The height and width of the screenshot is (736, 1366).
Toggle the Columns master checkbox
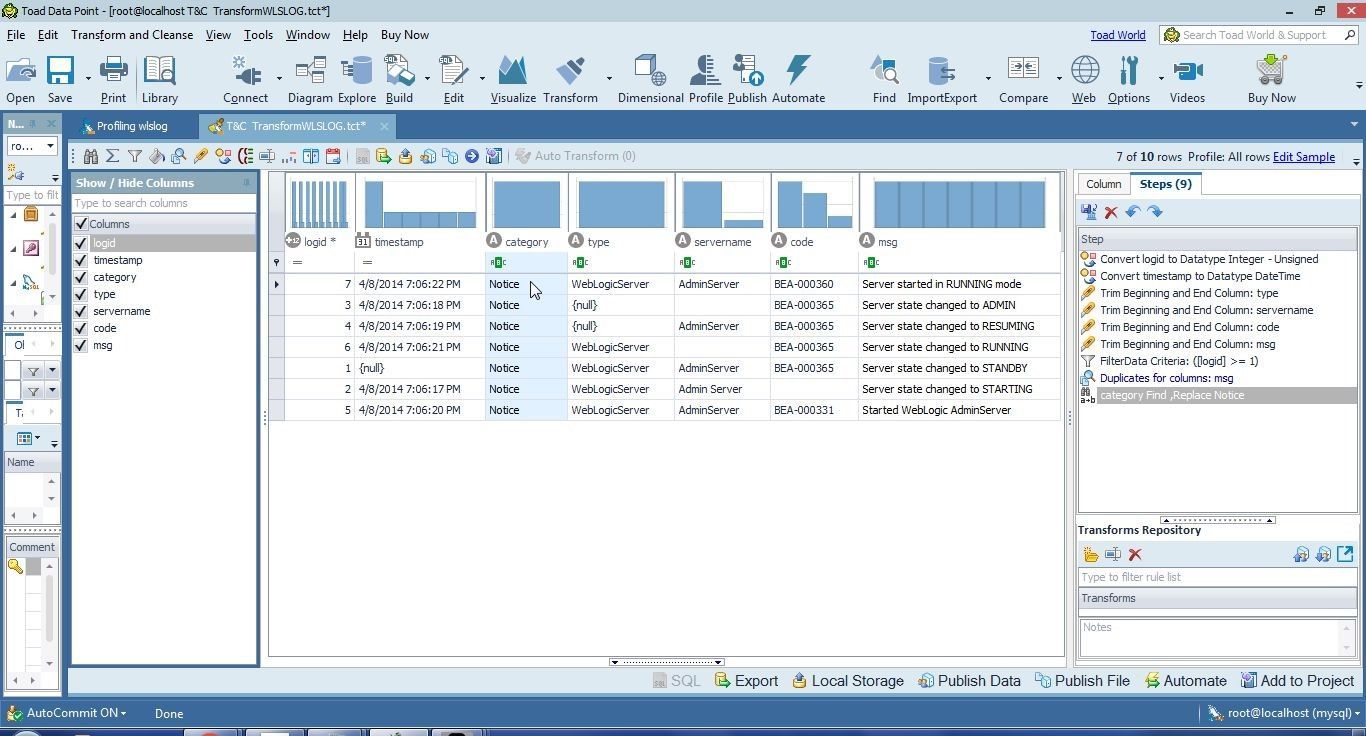(81, 224)
